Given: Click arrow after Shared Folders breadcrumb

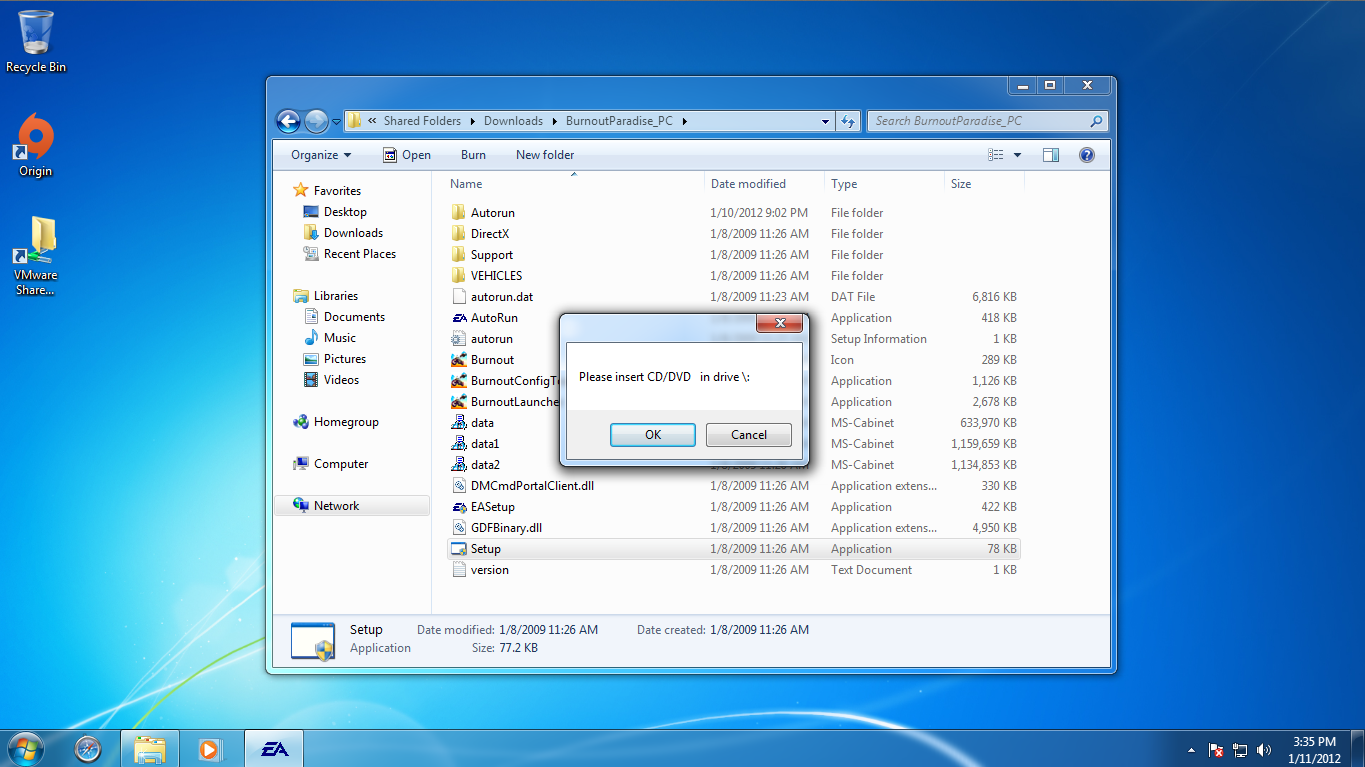Looking at the screenshot, I should tap(473, 121).
